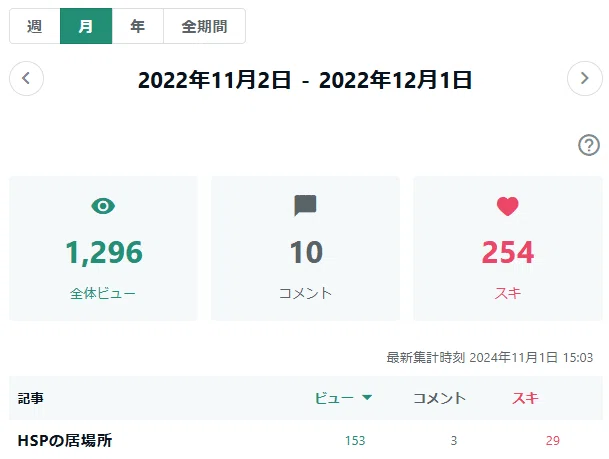Open the HSPの居場所 article
The image size is (609, 459).
pos(65,440)
